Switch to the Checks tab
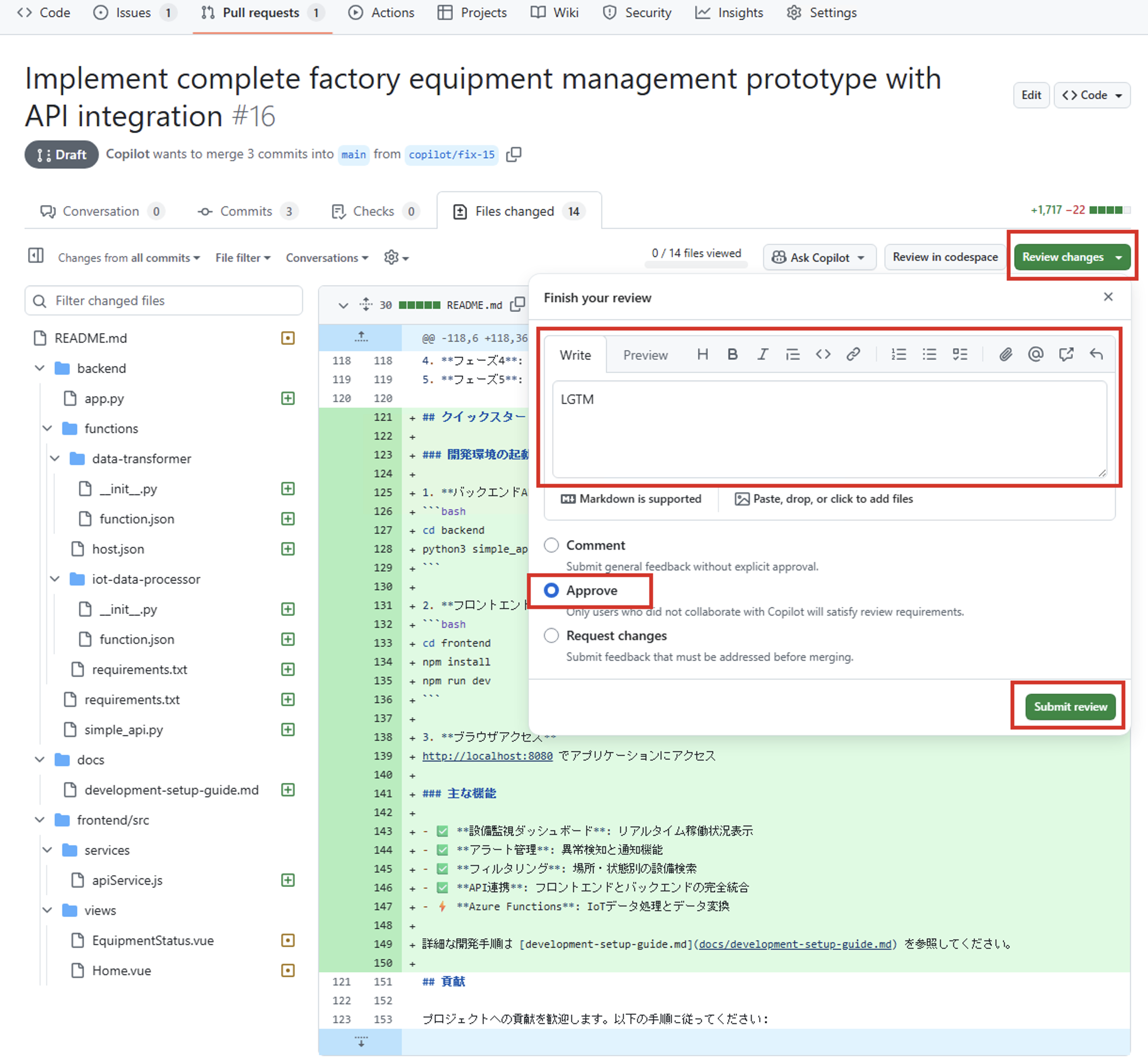This screenshot has height=1060, width=1148. click(375, 212)
